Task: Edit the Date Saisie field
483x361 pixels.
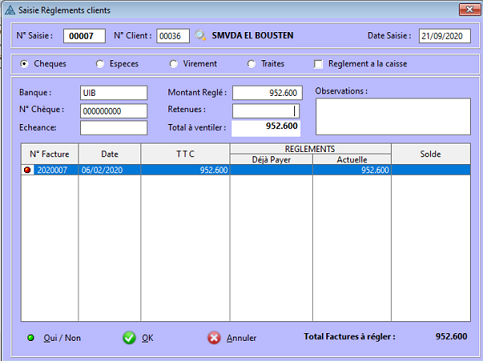Action: click(445, 36)
